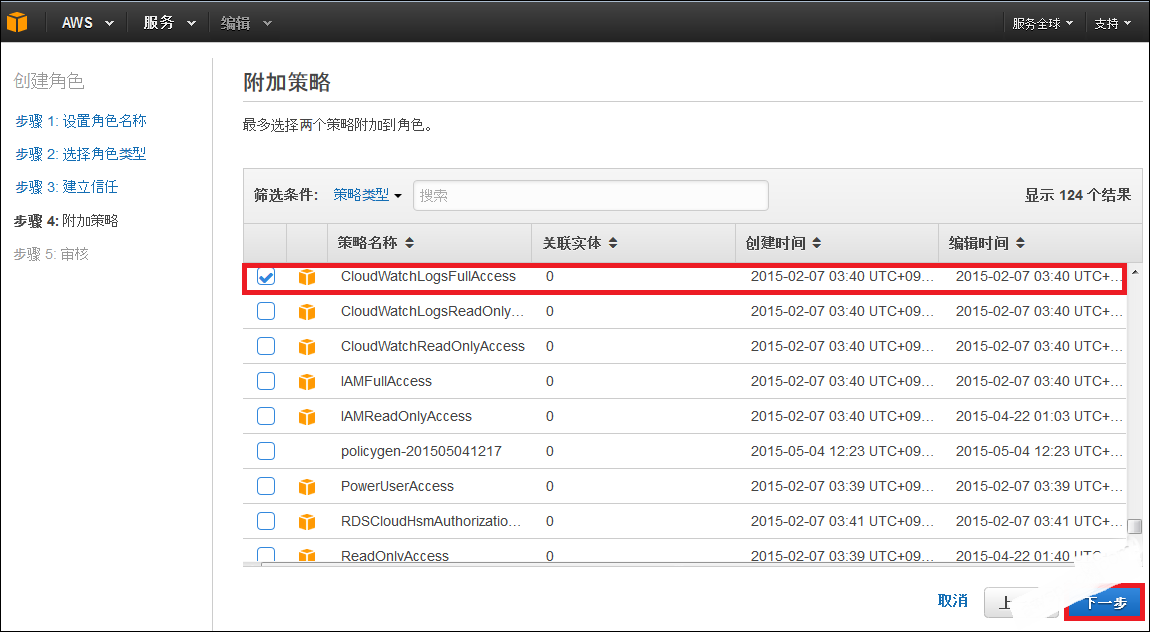Click the CloudWatchLogsFullAccess policy name

point(428,276)
